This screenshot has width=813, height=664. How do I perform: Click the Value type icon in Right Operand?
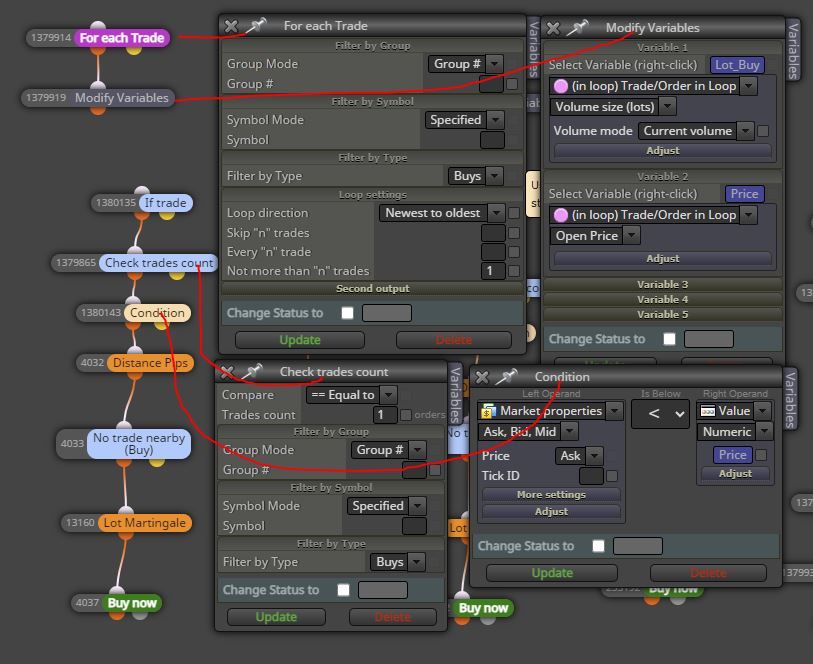click(708, 411)
